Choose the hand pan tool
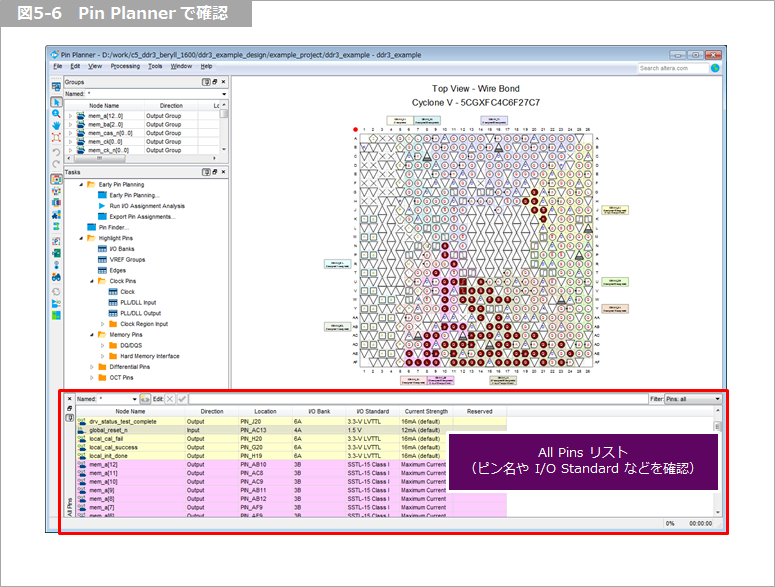This screenshot has height=587, width=775. click(x=56, y=126)
